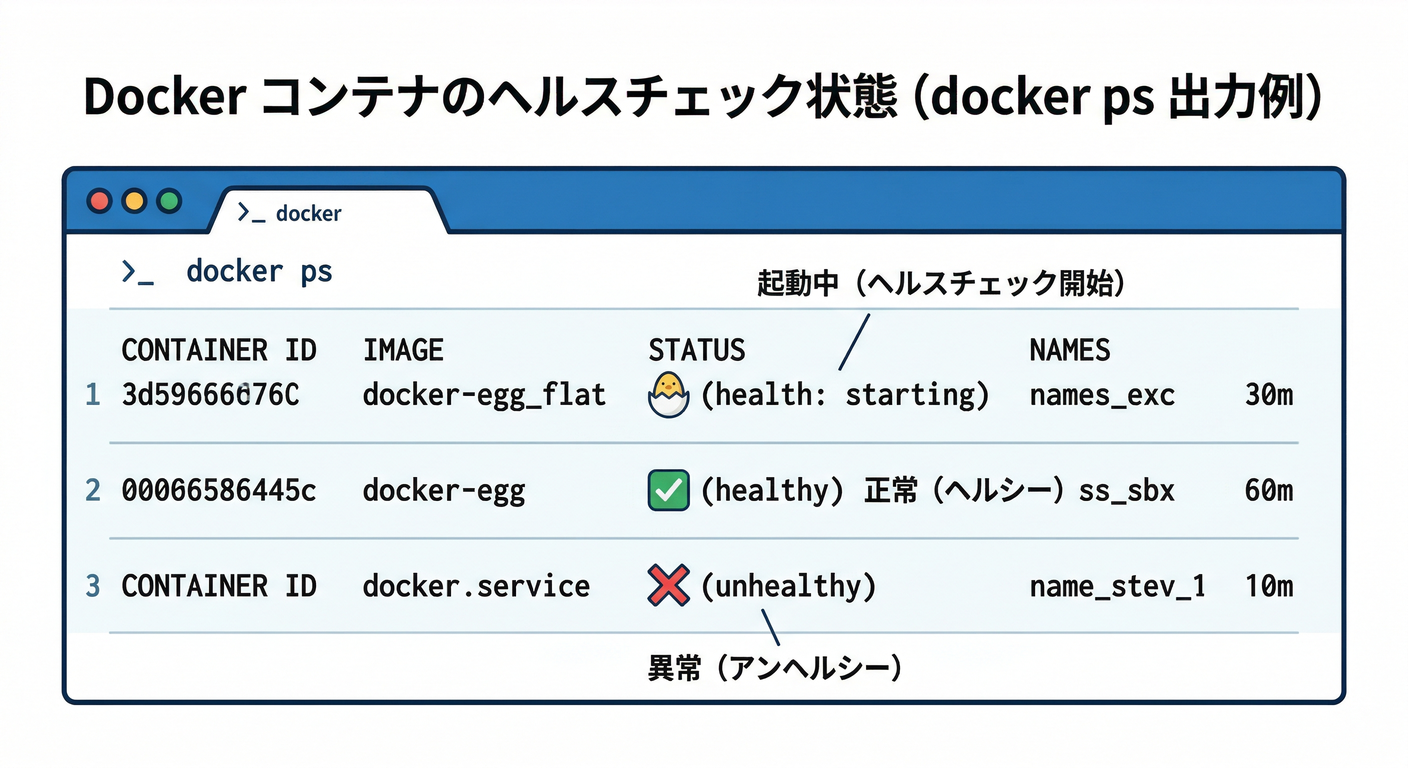Click the red traffic light dot
1408x768 pixels.
[99, 200]
